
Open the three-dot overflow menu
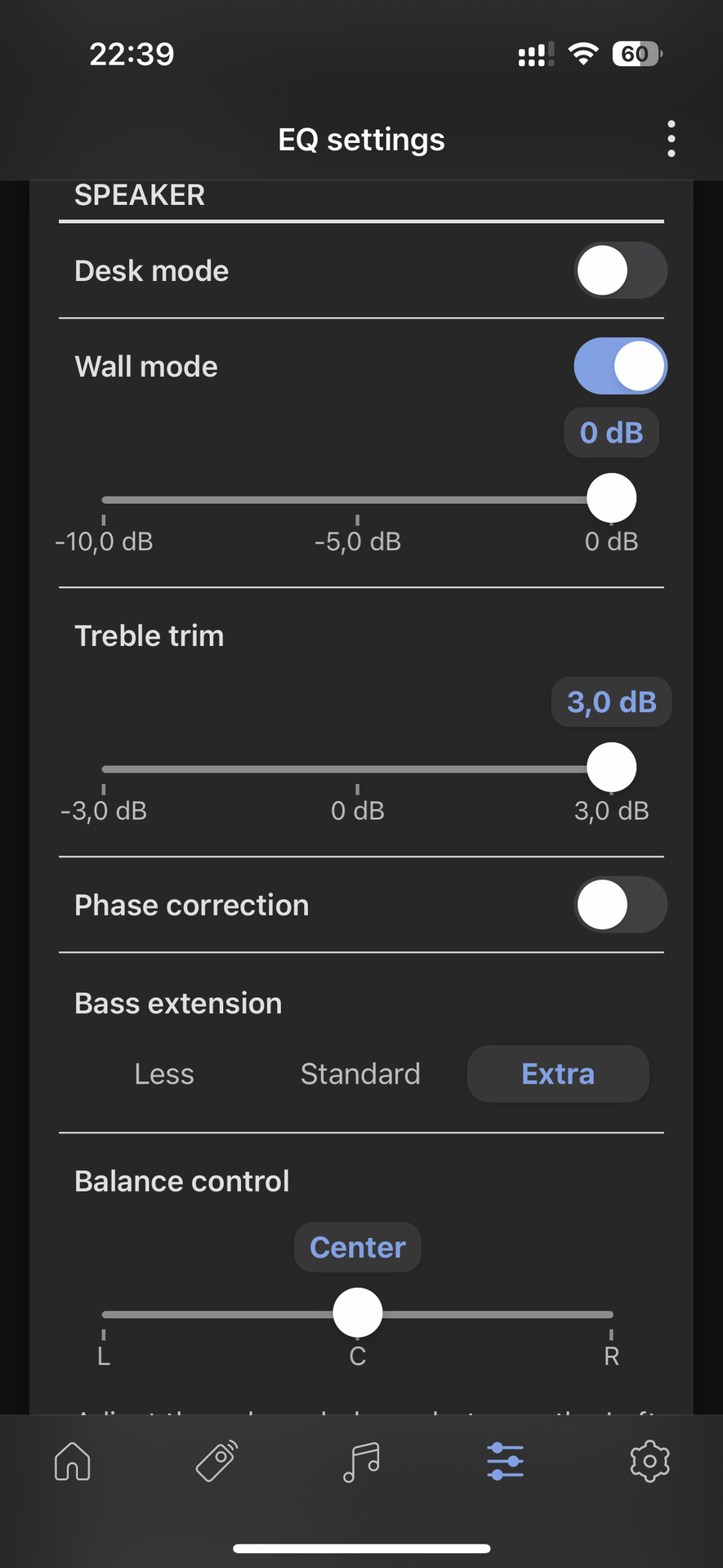click(671, 139)
